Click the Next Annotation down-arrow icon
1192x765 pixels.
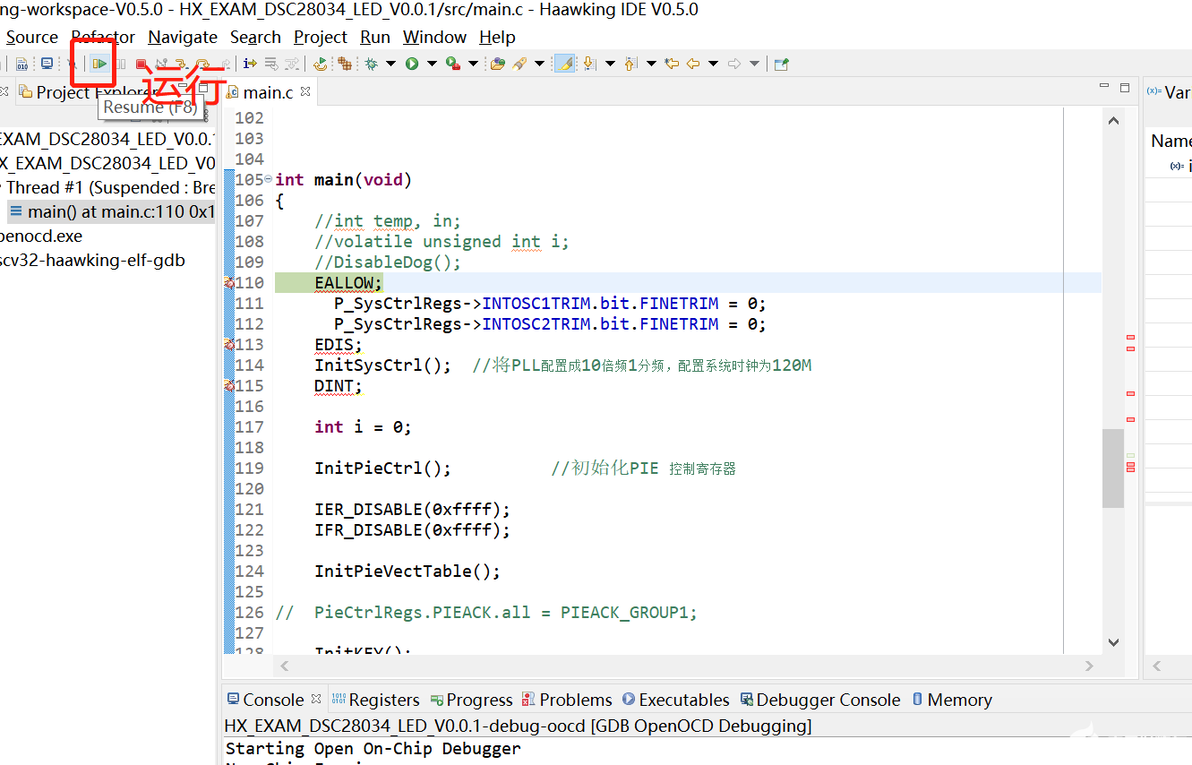pos(590,64)
